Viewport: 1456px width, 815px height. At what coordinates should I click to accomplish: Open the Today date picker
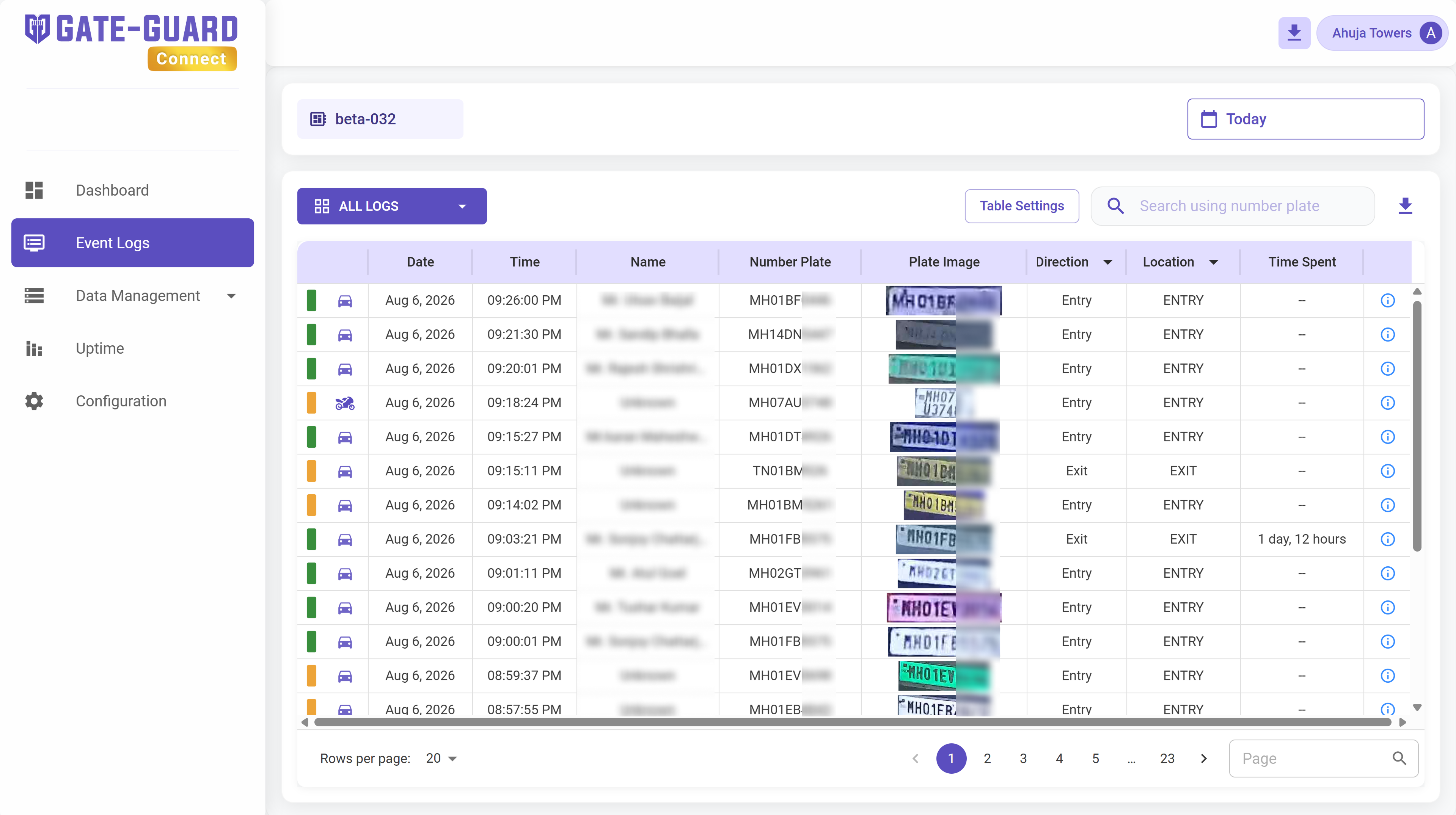pos(1305,119)
